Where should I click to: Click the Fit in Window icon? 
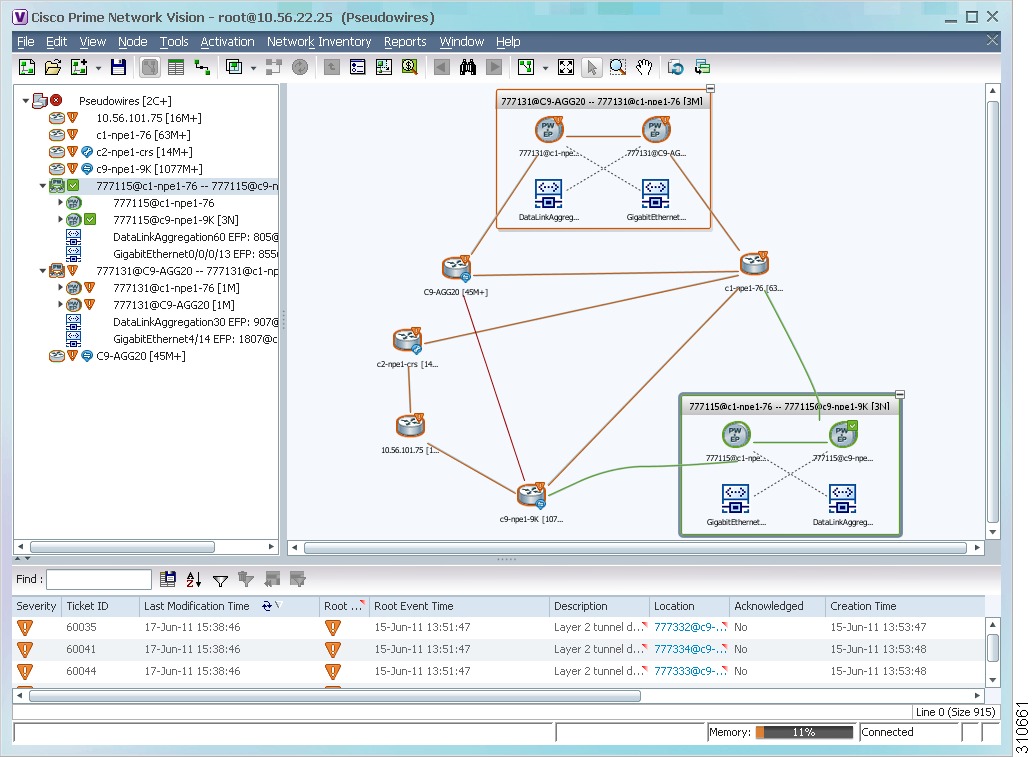pos(565,67)
